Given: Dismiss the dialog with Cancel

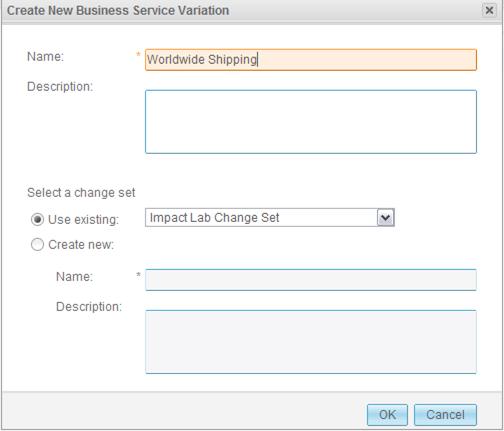Looking at the screenshot, I should pos(445,415).
